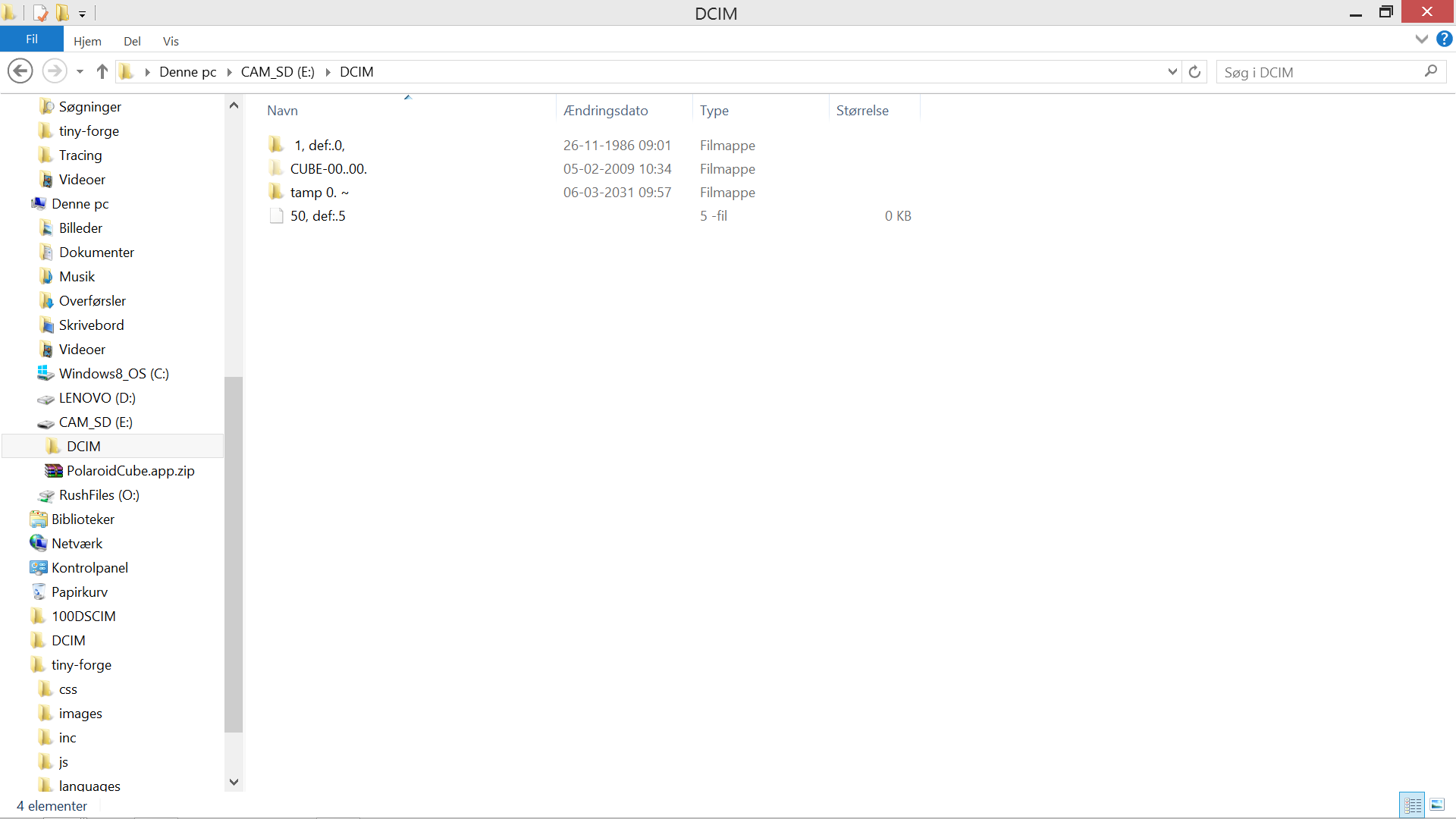
Task: Sort by Ændringsdato column header
Action: point(606,111)
